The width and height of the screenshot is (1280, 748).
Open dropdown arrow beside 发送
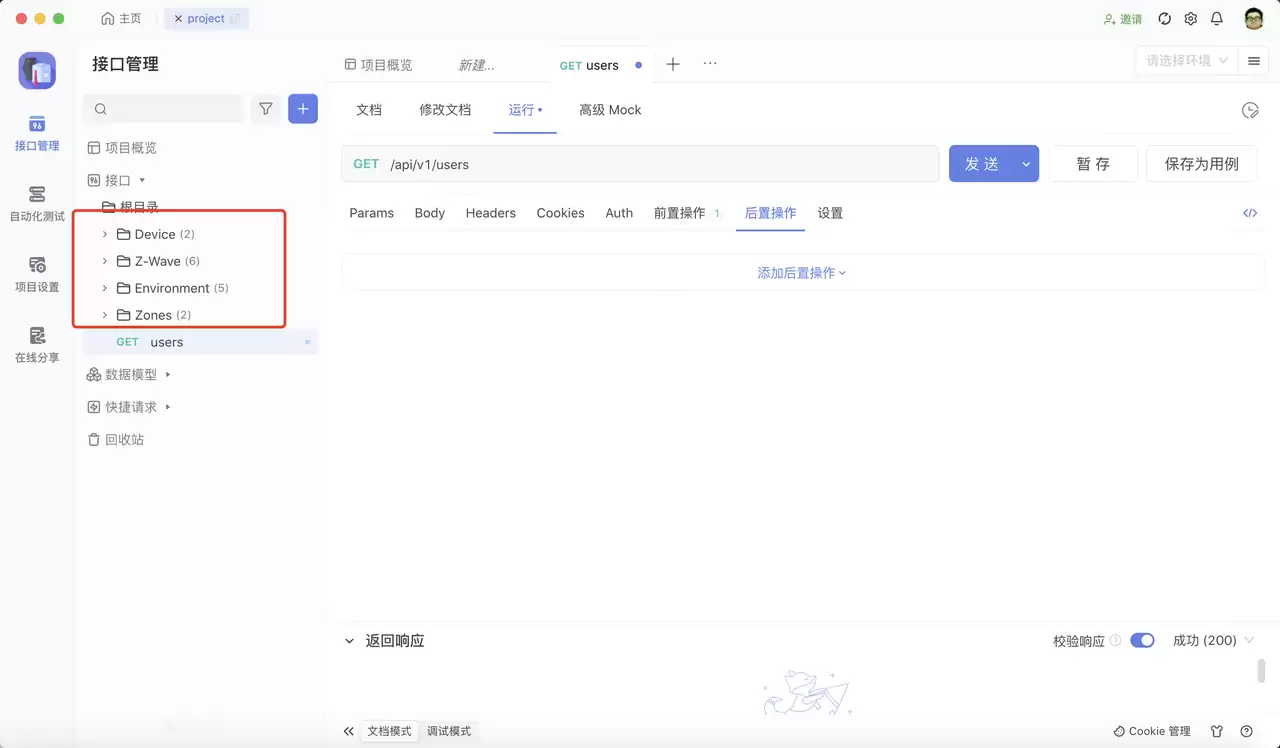(x=1026, y=164)
